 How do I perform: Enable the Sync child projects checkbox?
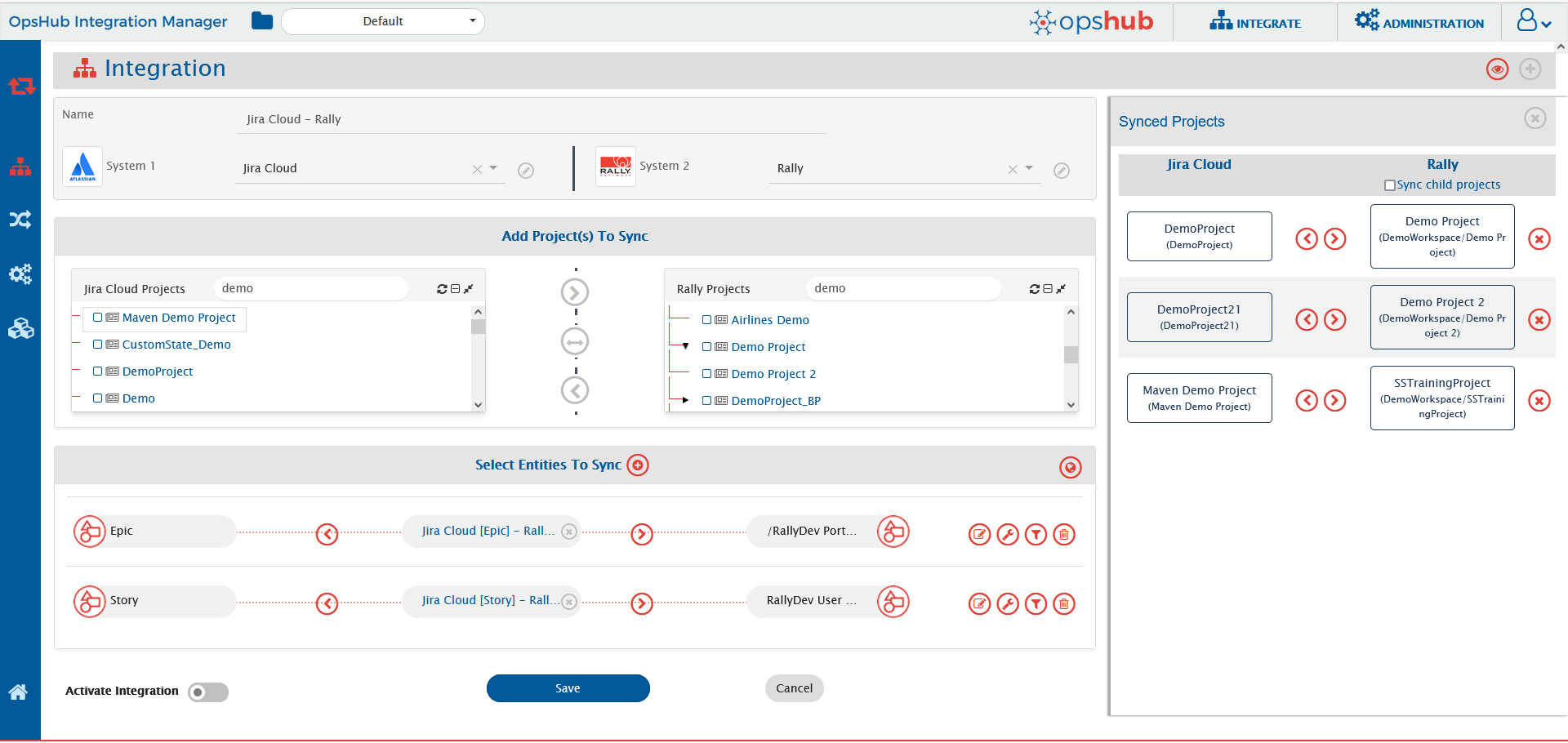(x=1389, y=185)
